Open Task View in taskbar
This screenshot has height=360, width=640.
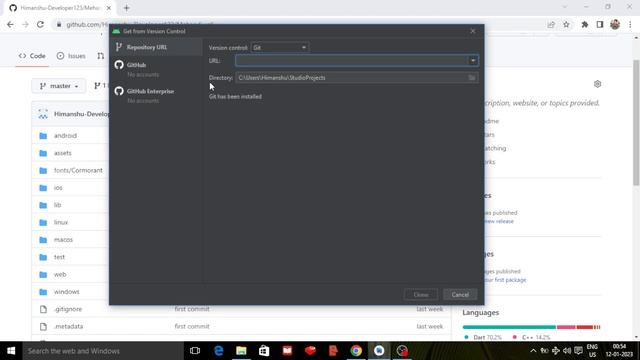195,351
